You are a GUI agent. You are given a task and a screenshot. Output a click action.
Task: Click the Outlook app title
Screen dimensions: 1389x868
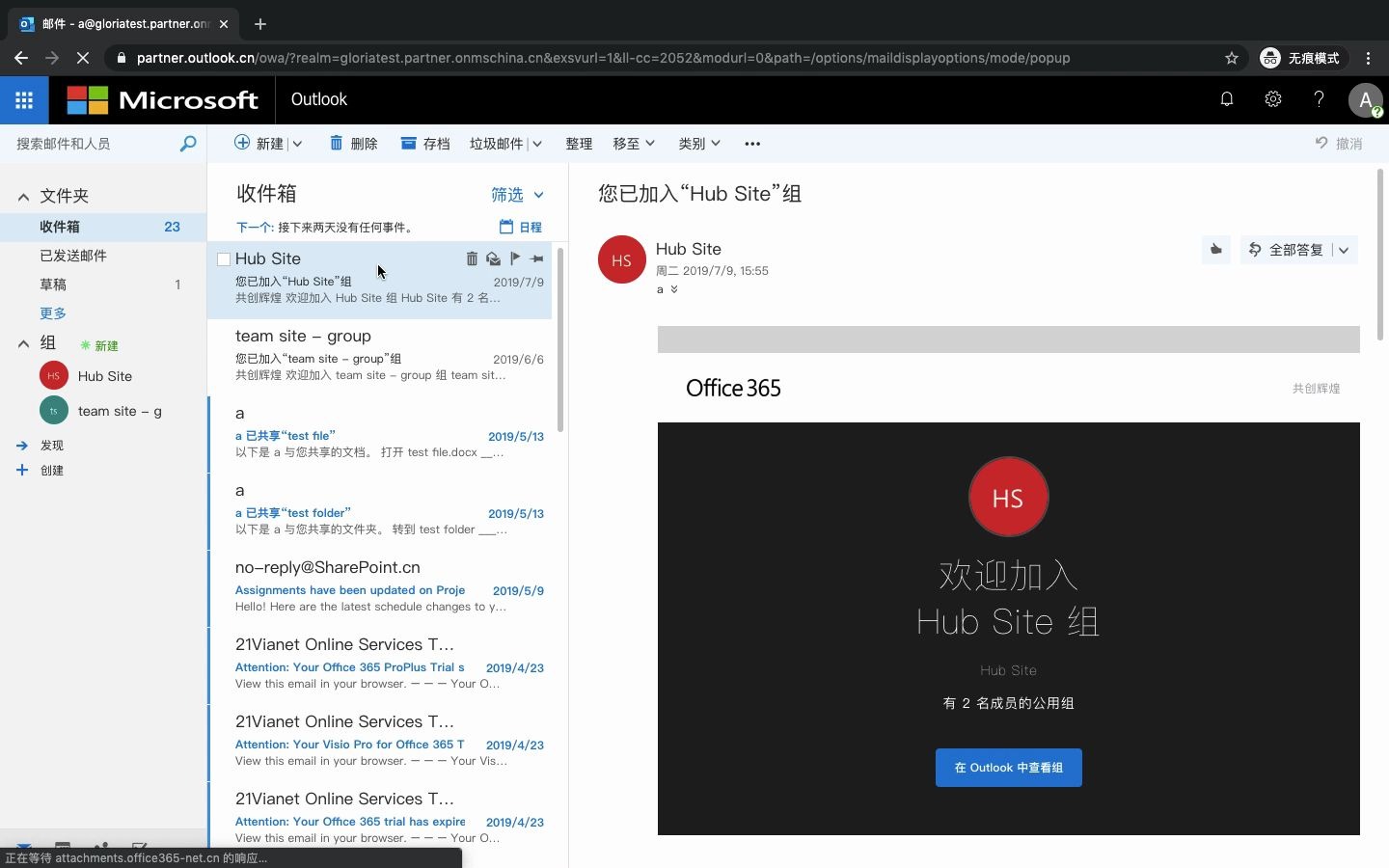319,99
